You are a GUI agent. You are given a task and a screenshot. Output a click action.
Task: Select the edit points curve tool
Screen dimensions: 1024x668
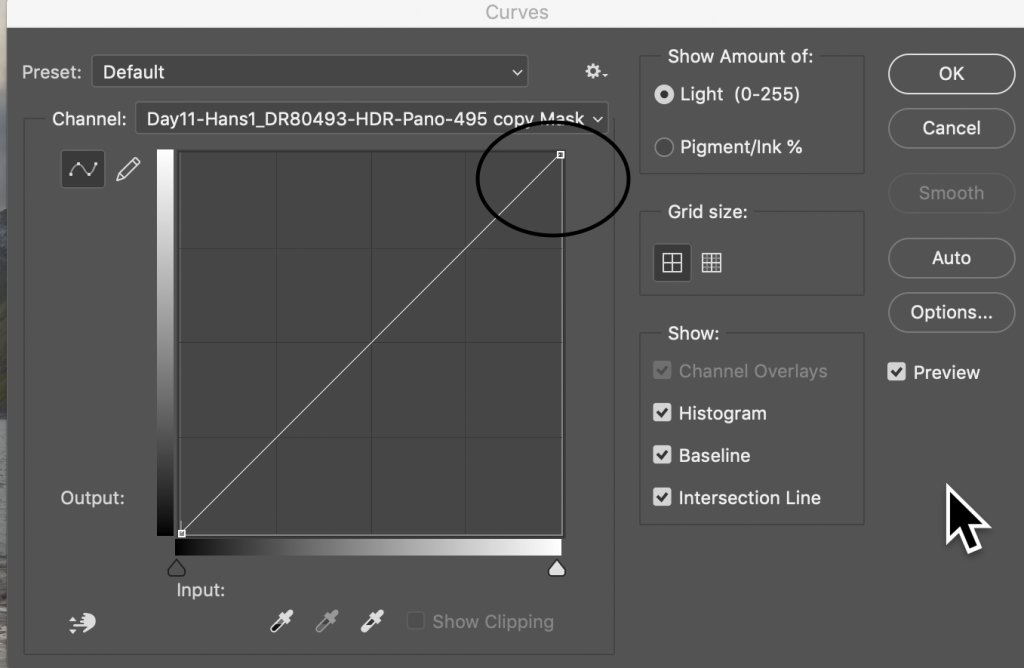tap(83, 170)
